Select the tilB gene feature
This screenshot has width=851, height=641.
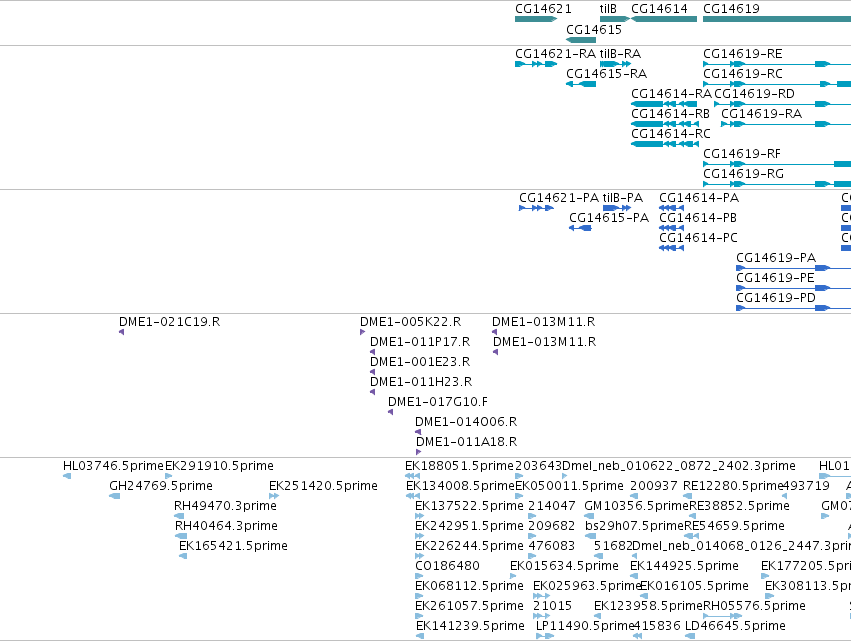(614, 19)
